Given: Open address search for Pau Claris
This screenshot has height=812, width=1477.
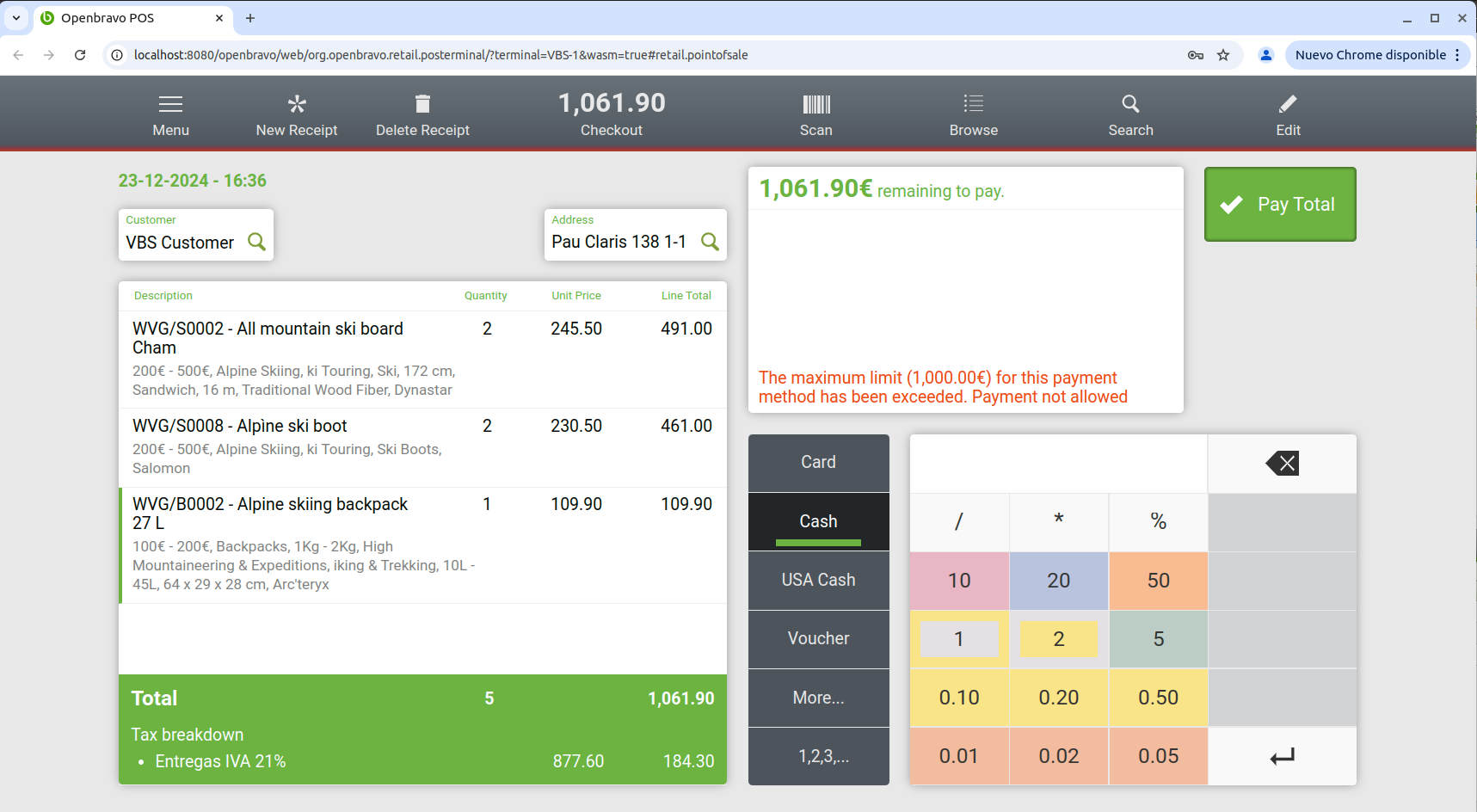Looking at the screenshot, I should coord(710,242).
